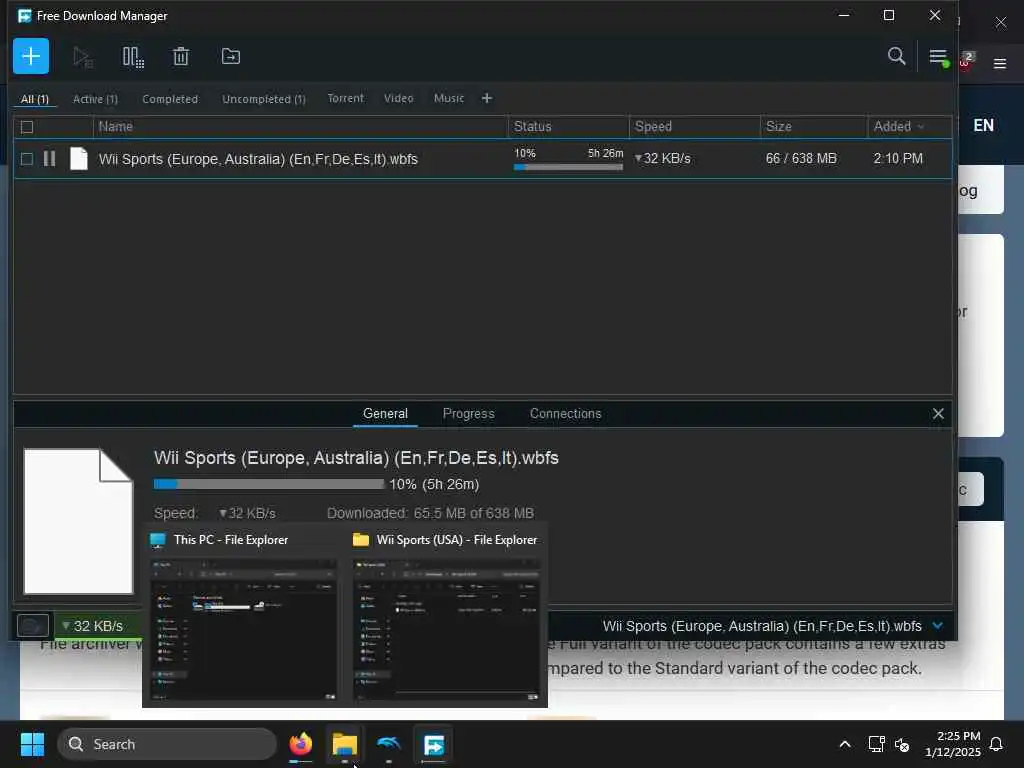Click the 2:10 PM added time
The width and height of the screenshot is (1024, 768).
[x=898, y=159]
